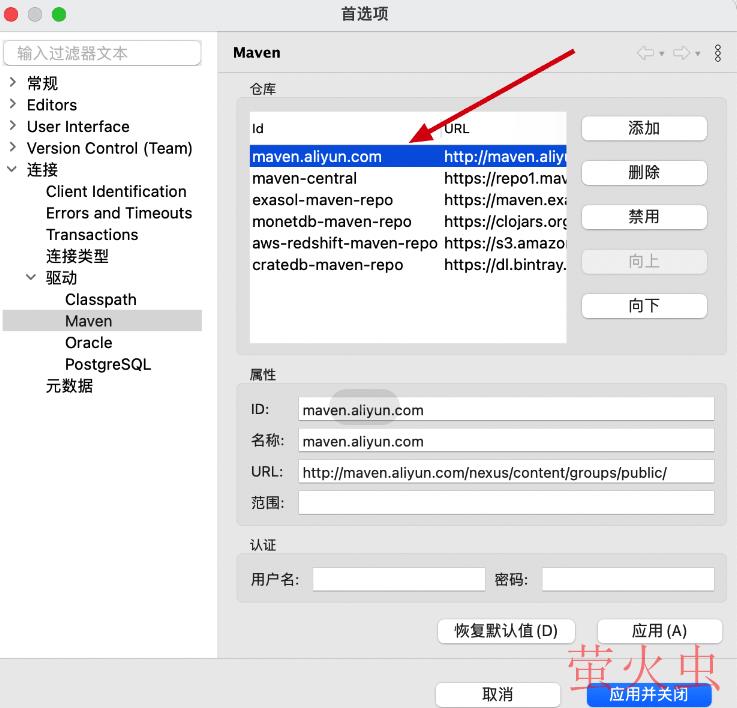Collapse the 驱动 tree node
This screenshot has width=737, height=708.
coord(31,278)
